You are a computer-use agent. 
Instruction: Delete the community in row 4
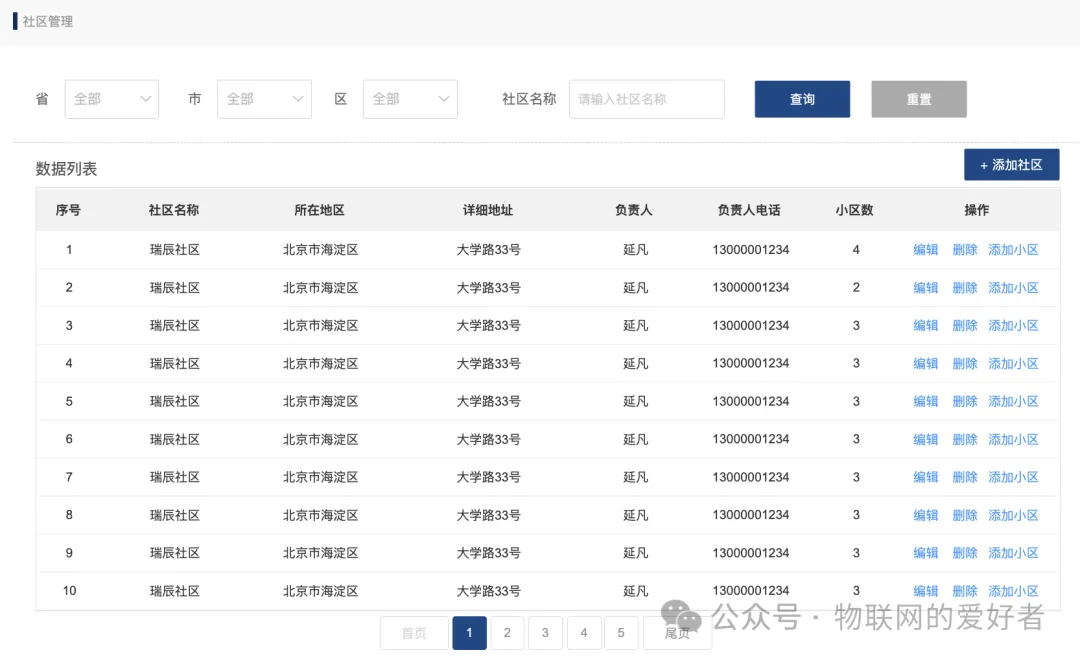coord(965,364)
